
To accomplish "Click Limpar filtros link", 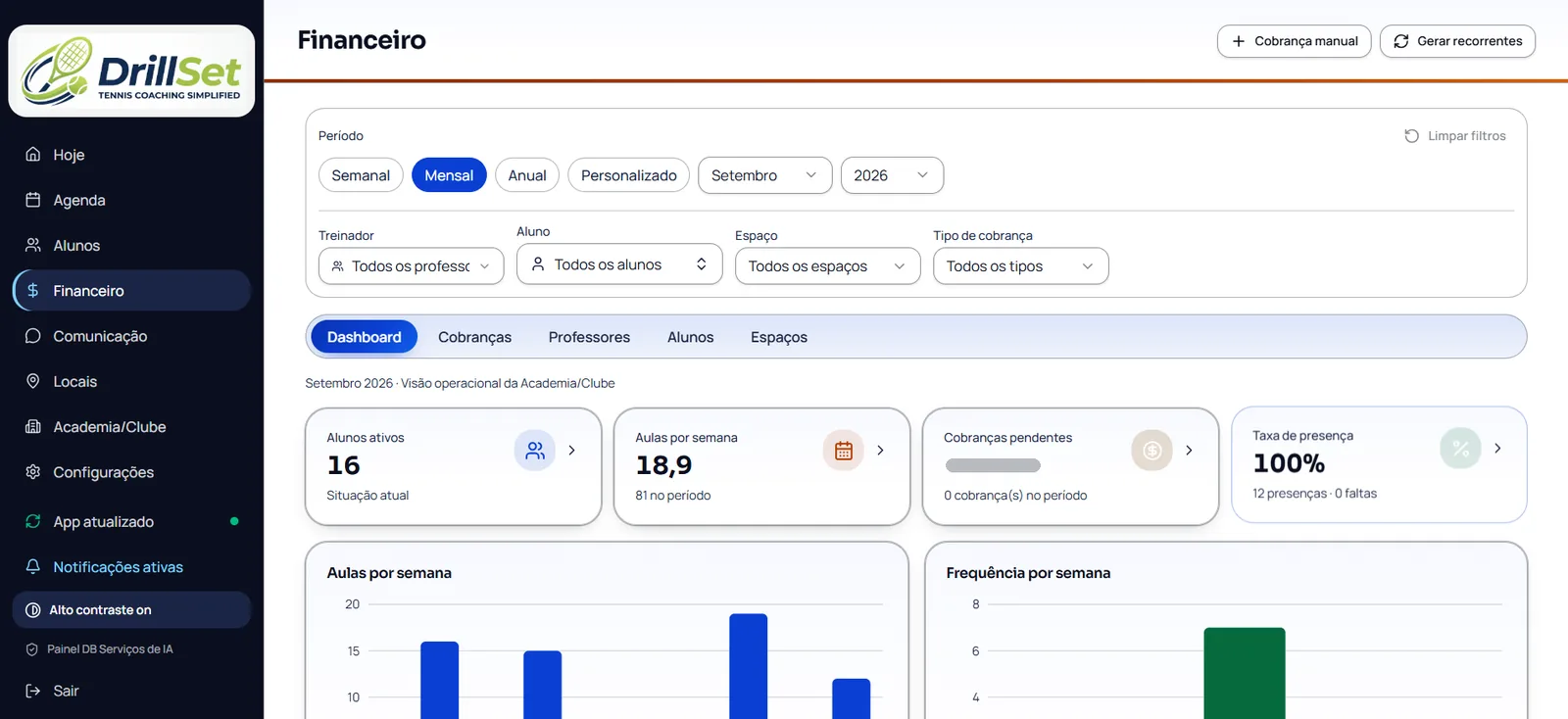I will coord(1455,136).
